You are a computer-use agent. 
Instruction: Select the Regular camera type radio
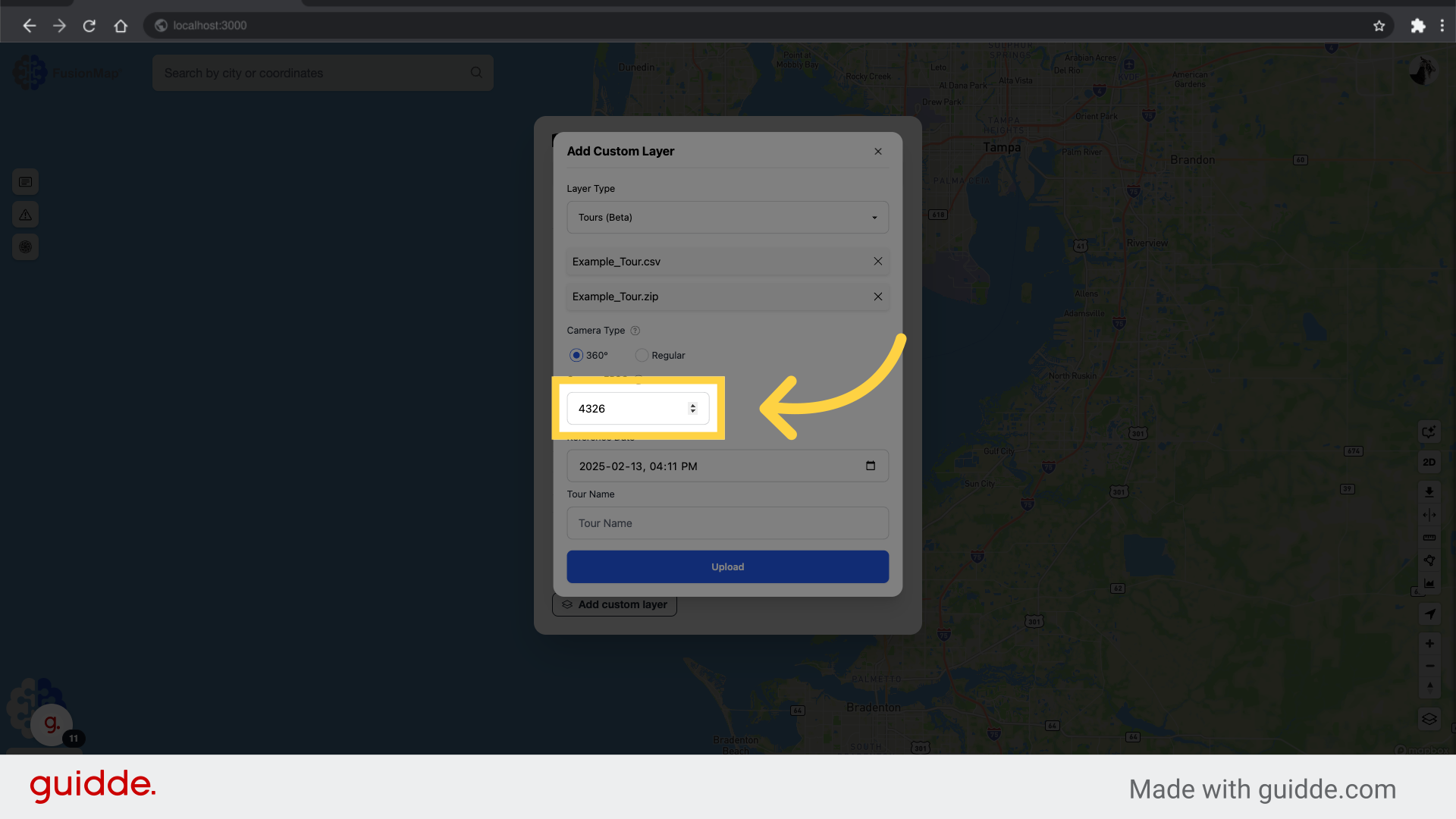642,355
